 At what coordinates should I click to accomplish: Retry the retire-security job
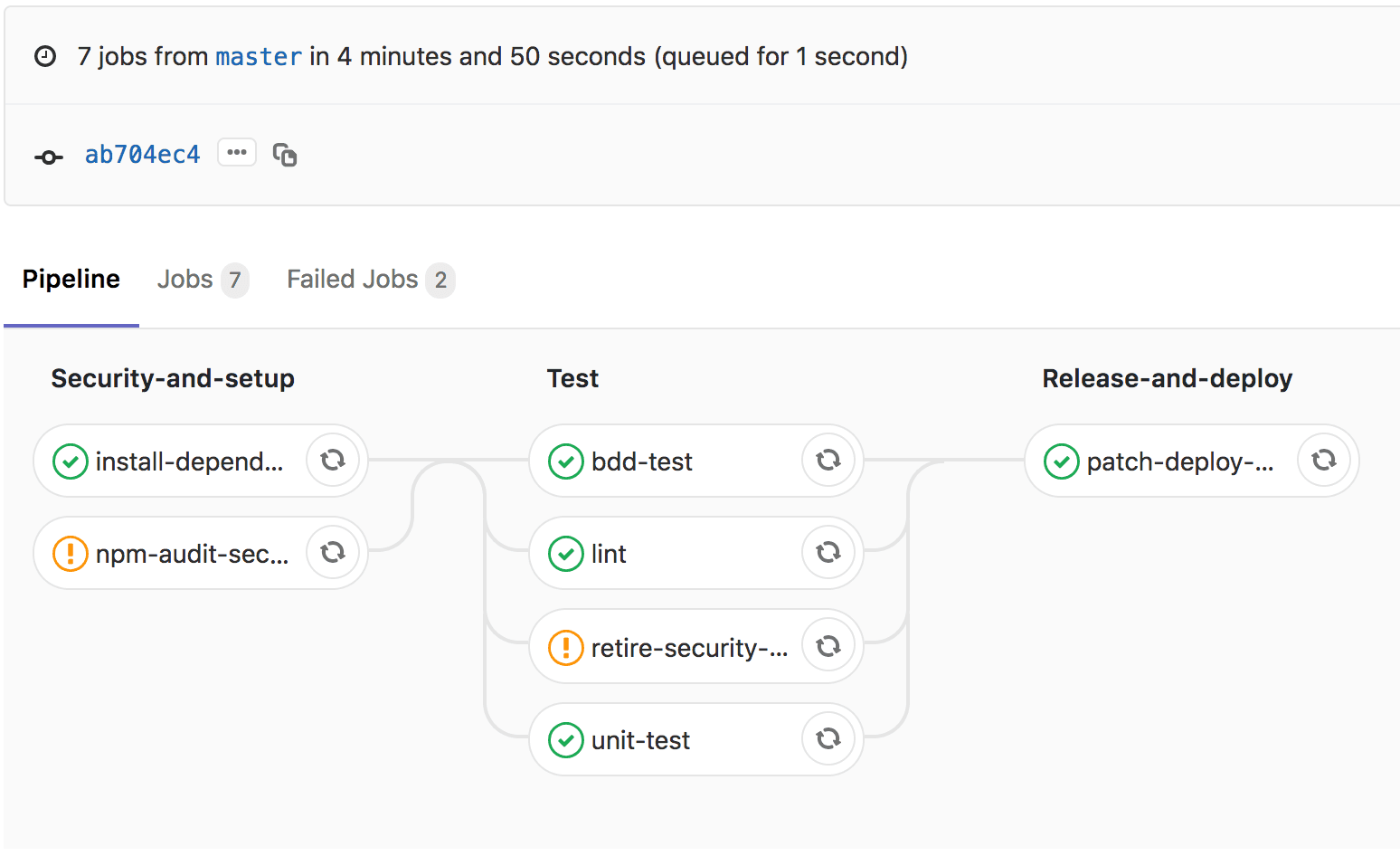[828, 647]
